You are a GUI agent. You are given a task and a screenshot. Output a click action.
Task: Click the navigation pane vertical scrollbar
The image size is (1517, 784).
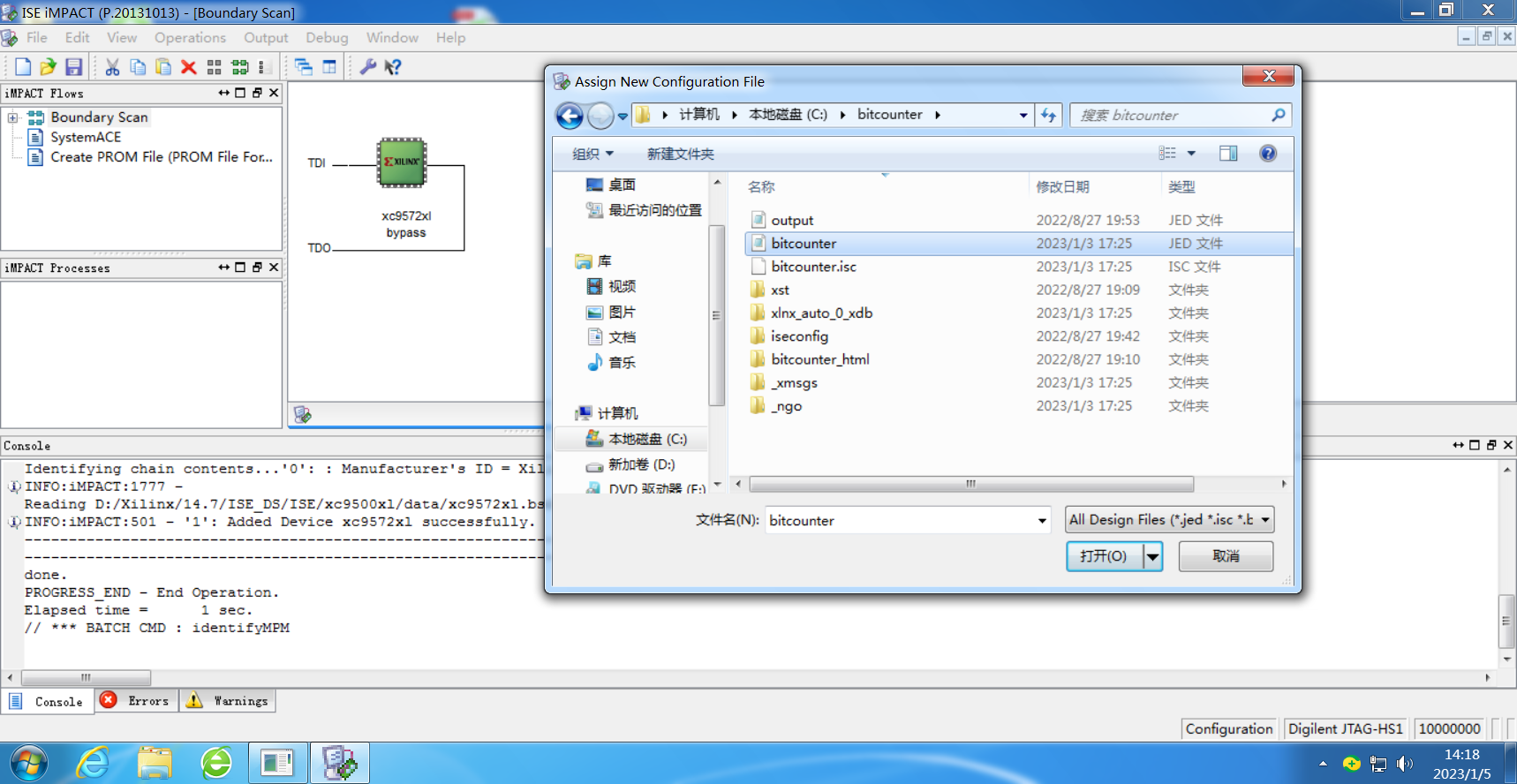[716, 316]
